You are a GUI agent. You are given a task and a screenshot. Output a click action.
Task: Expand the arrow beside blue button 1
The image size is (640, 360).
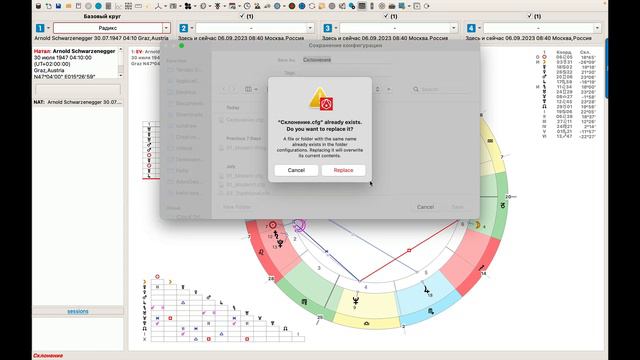pos(49,28)
